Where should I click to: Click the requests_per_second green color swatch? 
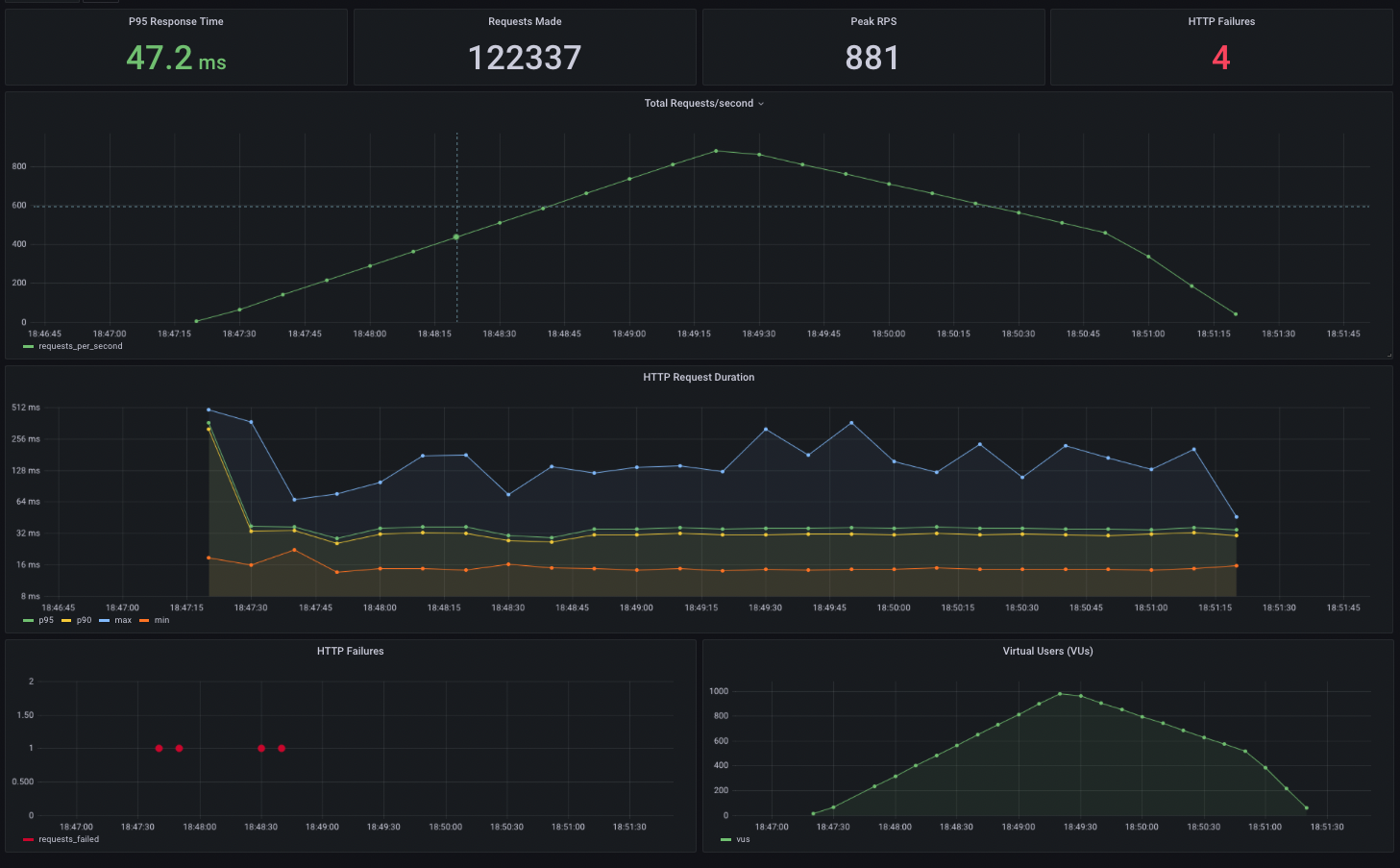(x=28, y=346)
